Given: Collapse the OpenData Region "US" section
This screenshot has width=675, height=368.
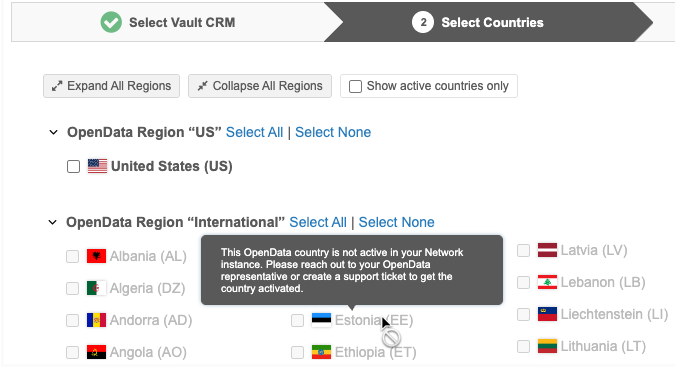Looking at the screenshot, I should tap(53, 132).
